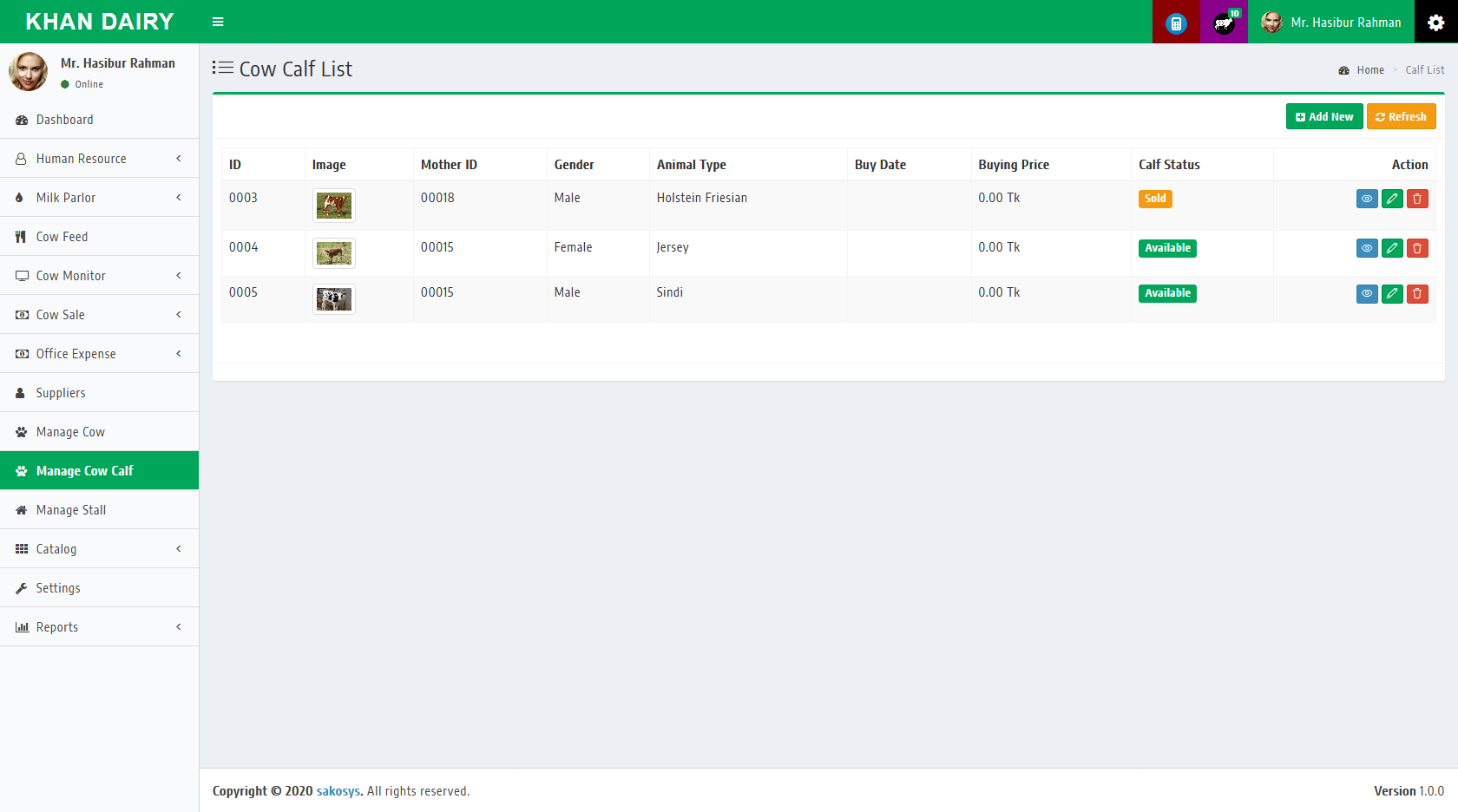
Task: Click the Add New button
Action: [1323, 116]
